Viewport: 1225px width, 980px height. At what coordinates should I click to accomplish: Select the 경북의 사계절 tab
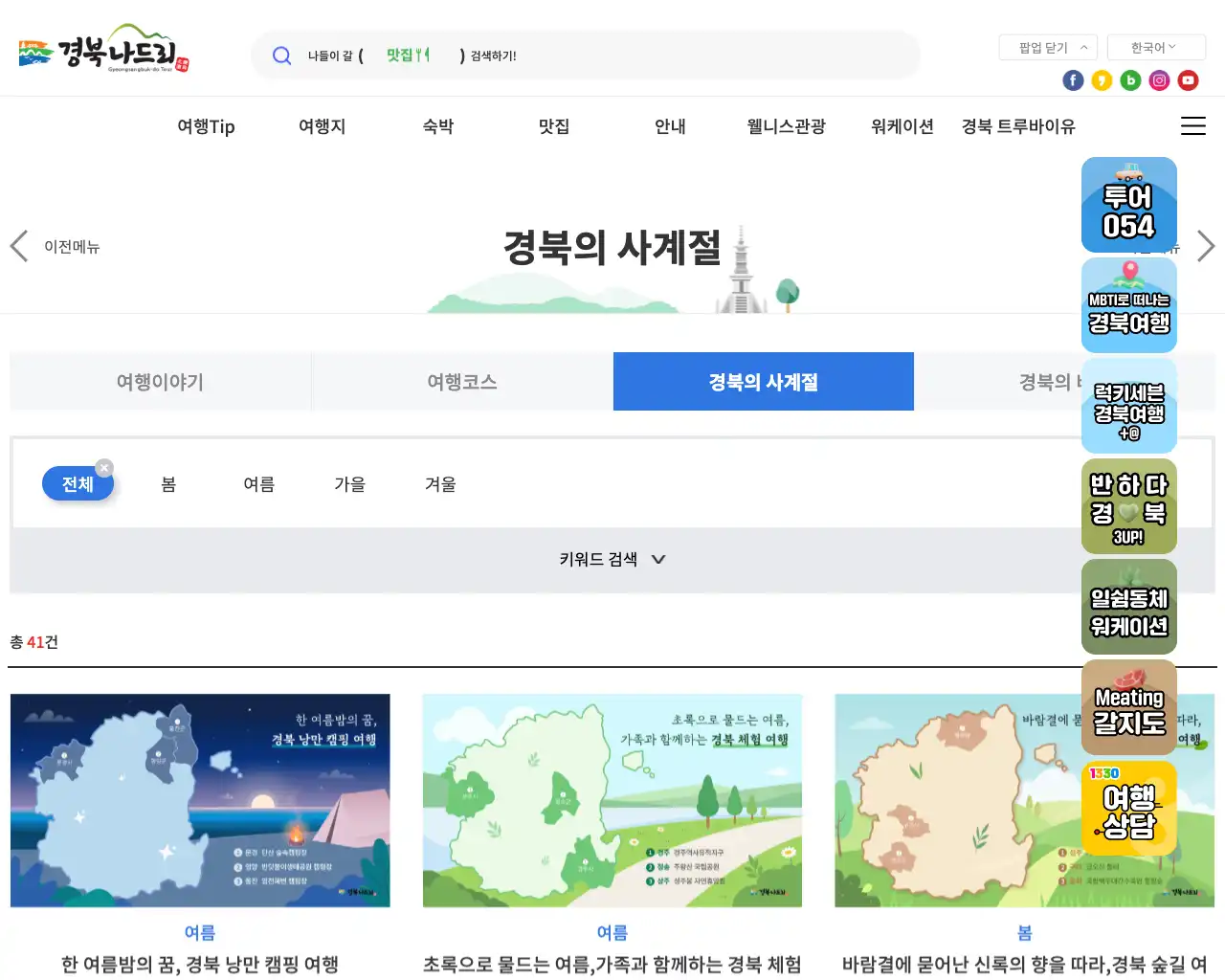(x=764, y=382)
